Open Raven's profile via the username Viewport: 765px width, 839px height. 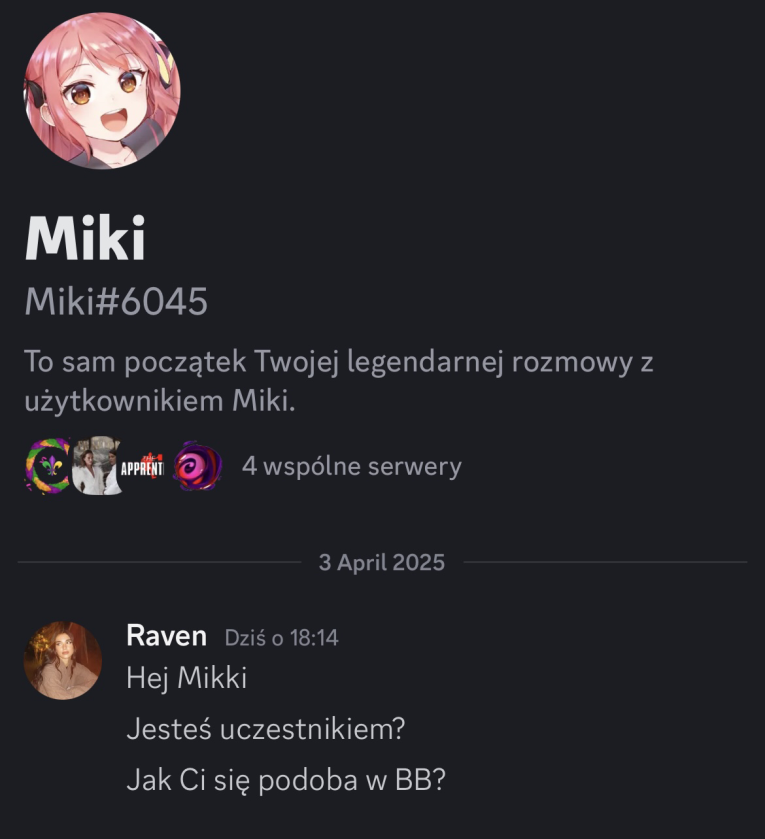(166, 636)
